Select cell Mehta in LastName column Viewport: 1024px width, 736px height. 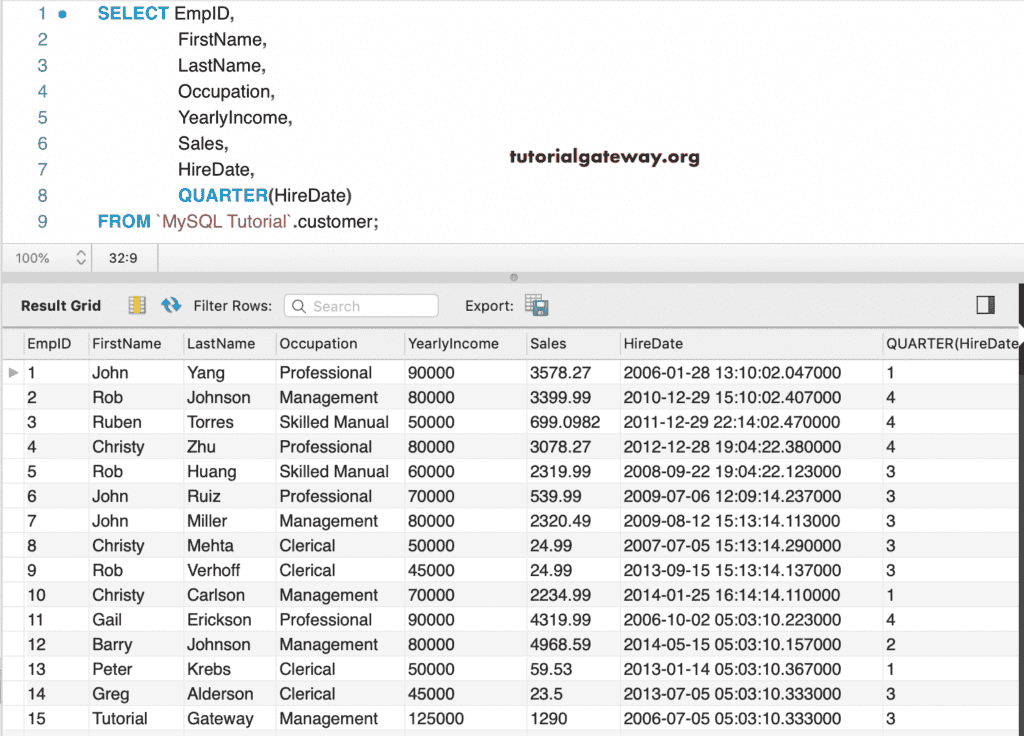230,546
